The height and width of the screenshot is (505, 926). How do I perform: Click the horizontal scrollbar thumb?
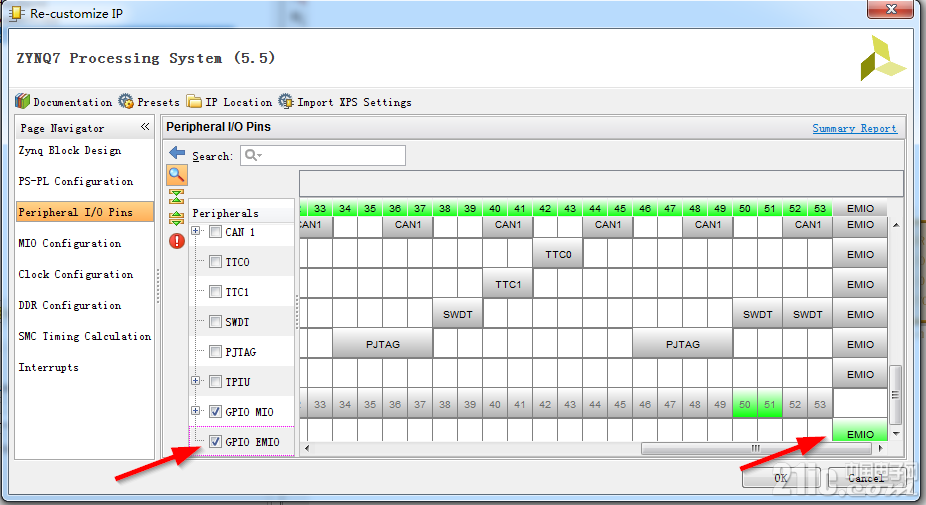pyautogui.click(x=756, y=448)
